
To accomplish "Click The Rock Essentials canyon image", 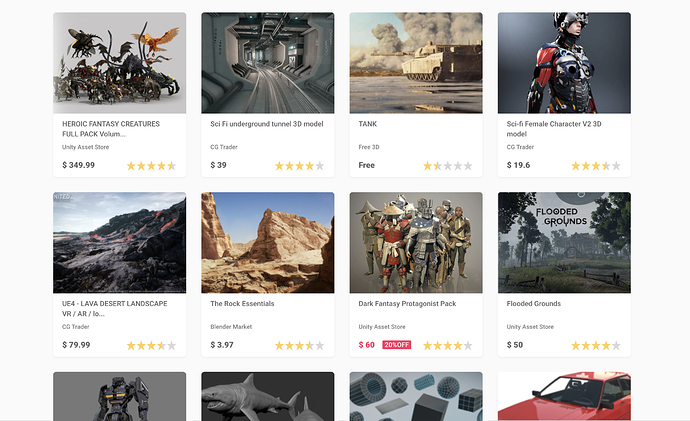I will [267, 242].
